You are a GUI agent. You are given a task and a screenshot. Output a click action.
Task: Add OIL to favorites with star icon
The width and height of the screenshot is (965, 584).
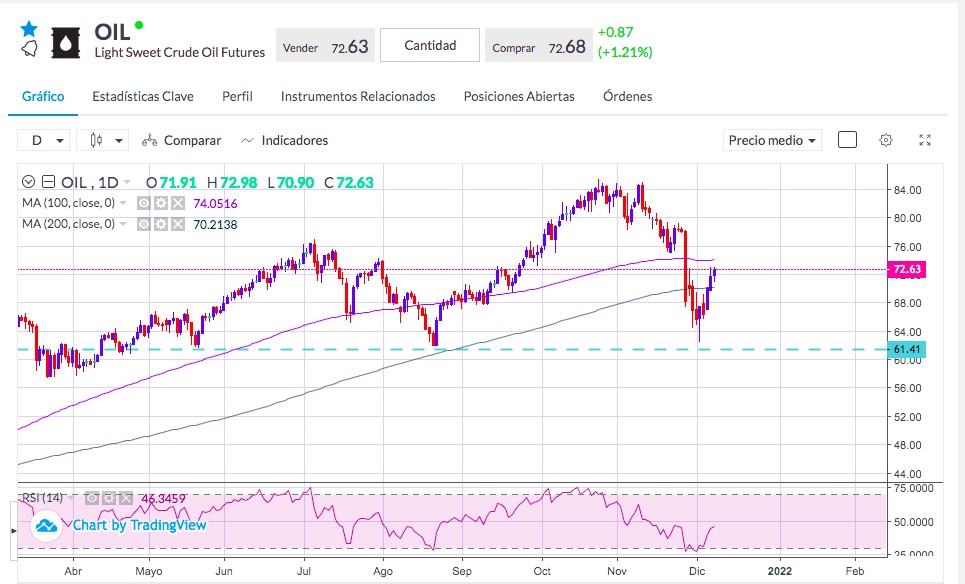tap(29, 28)
